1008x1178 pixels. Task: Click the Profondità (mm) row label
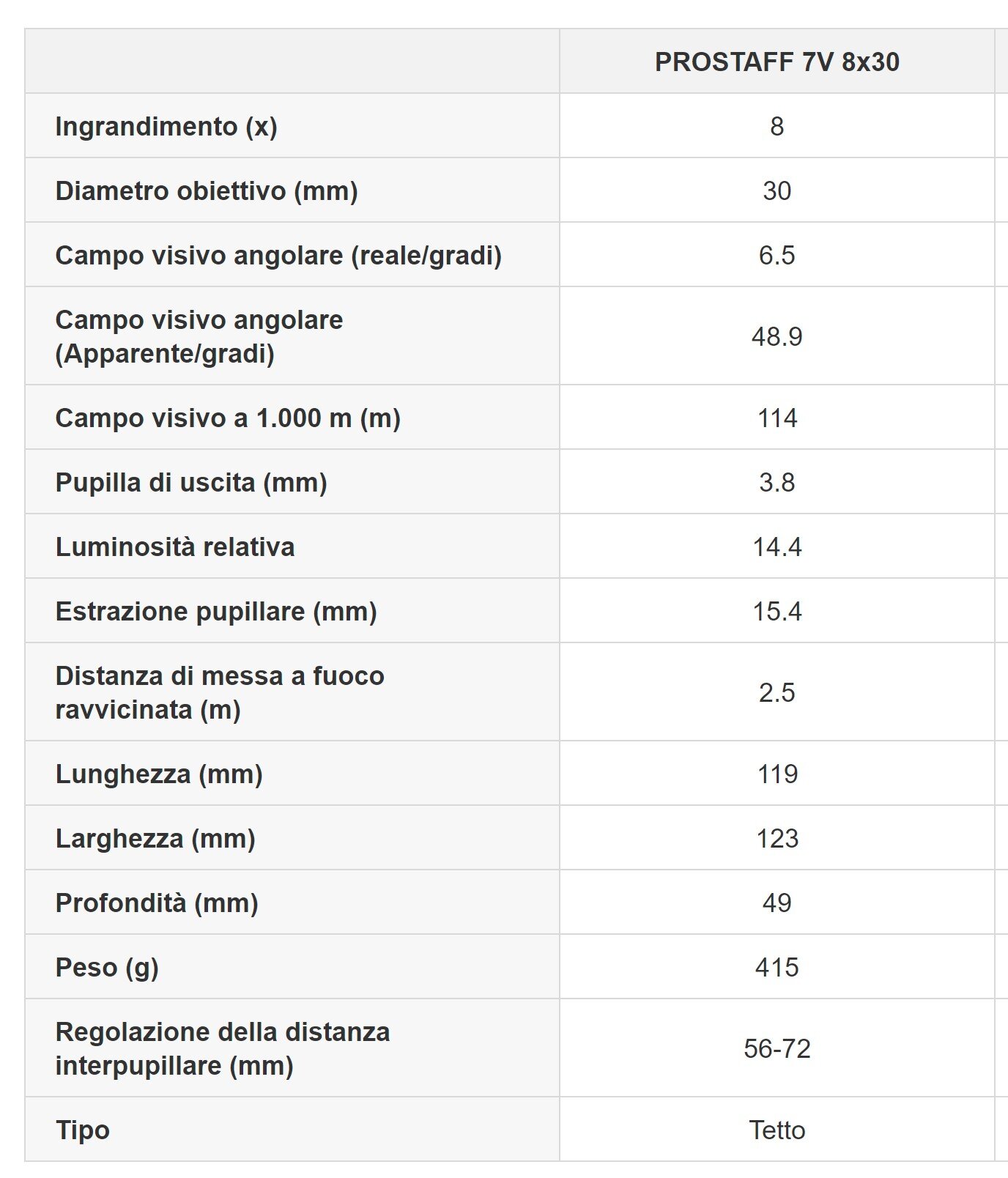(157, 903)
